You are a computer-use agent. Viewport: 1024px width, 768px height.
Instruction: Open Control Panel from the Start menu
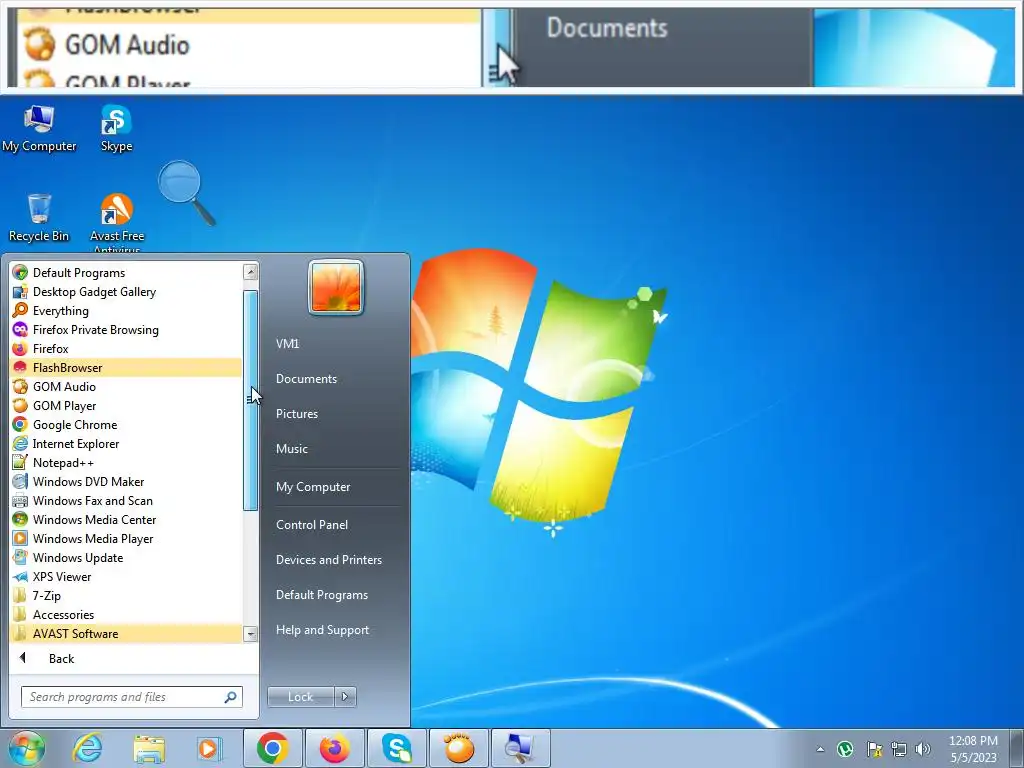click(312, 524)
